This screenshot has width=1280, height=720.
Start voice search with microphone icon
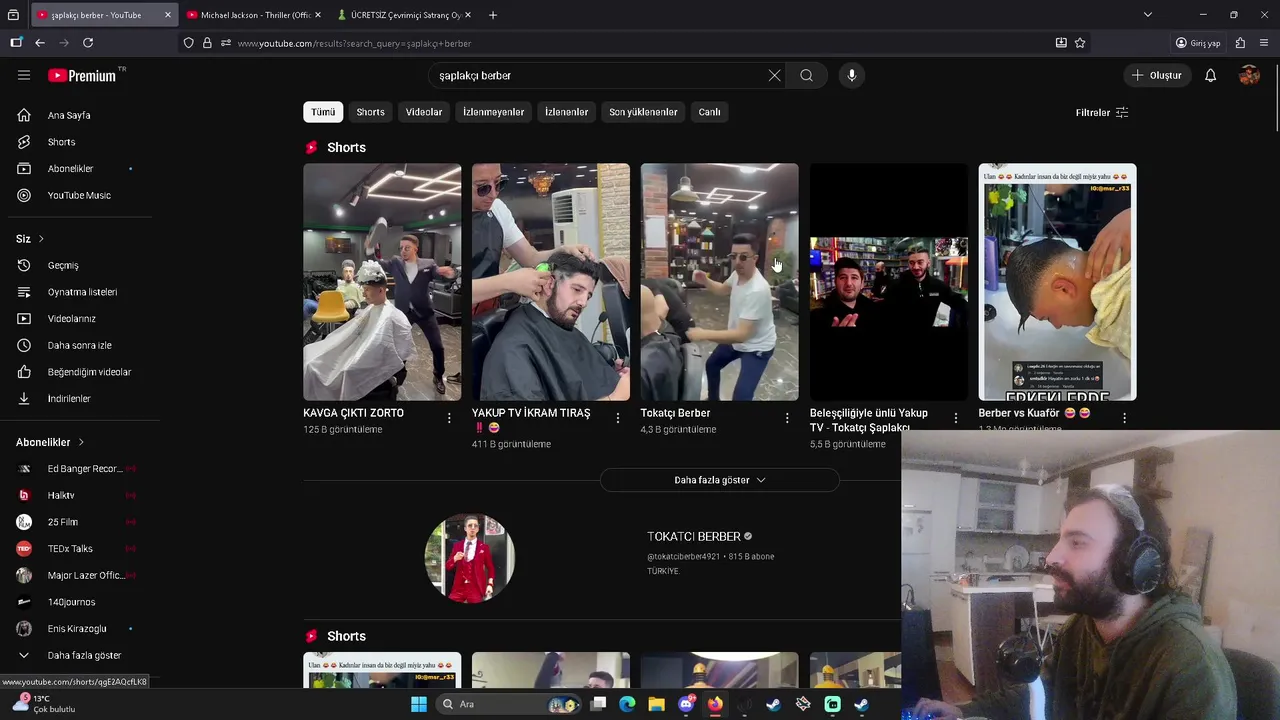coord(852,75)
